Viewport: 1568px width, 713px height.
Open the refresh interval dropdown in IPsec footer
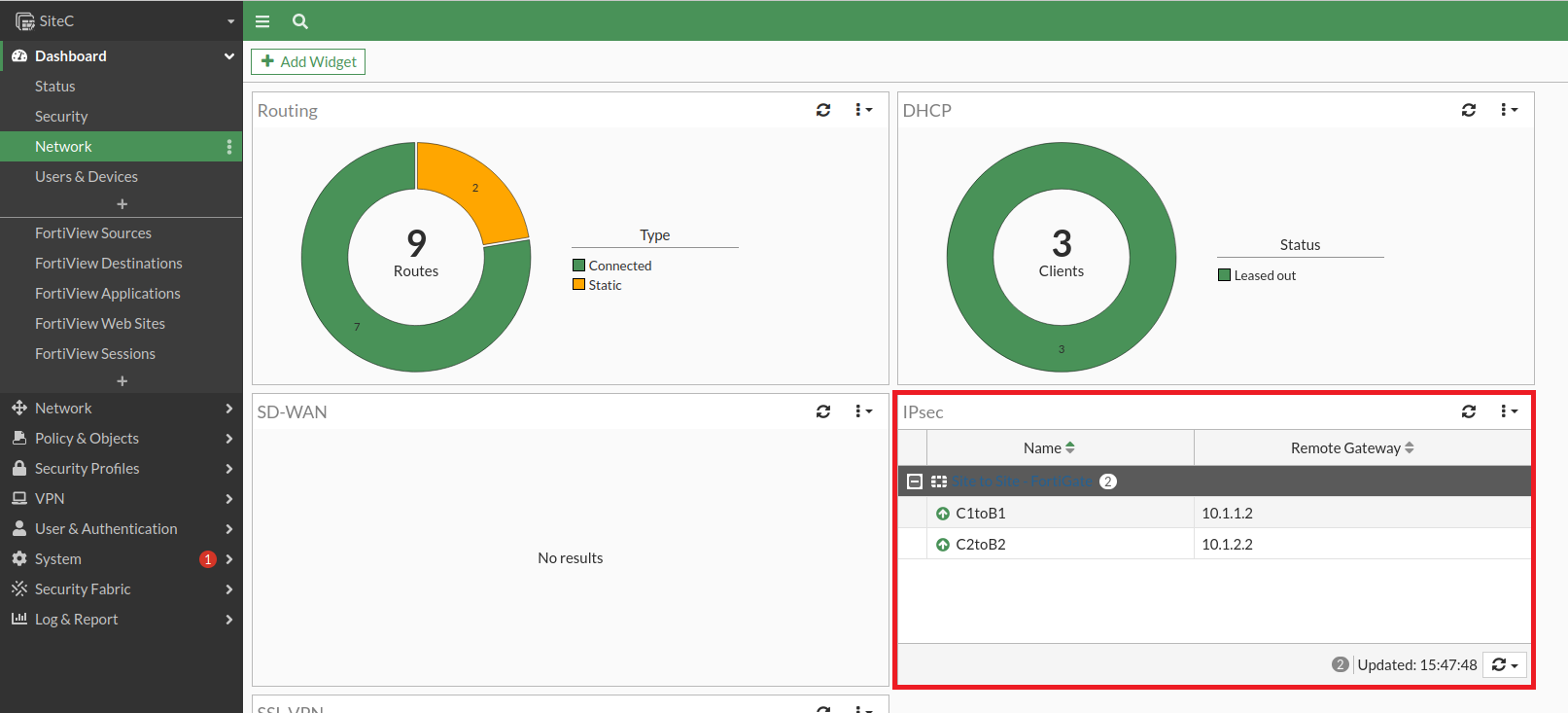coord(1505,664)
